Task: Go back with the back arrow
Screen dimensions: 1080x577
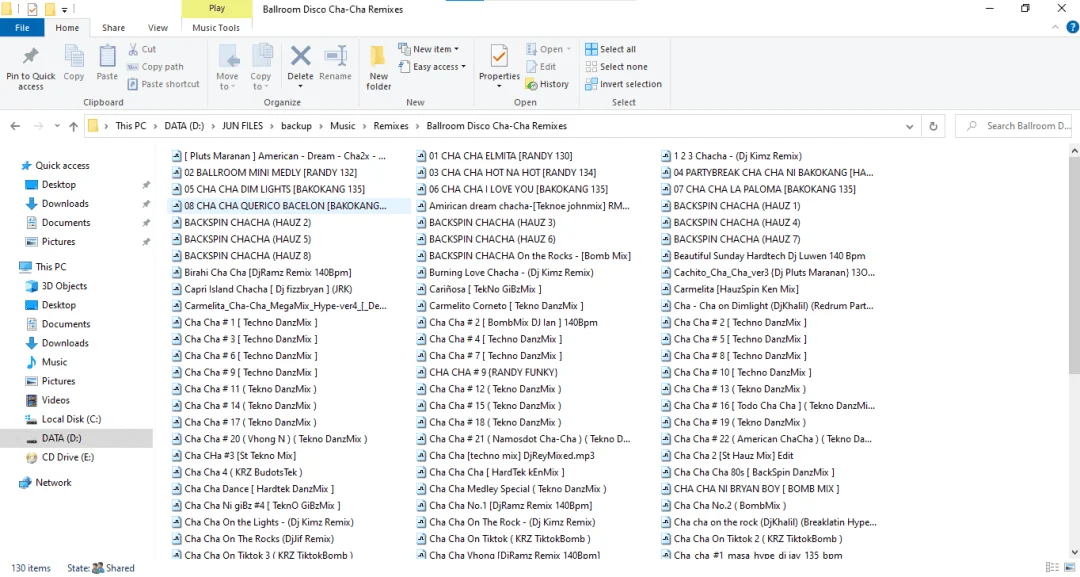Action: coord(15,126)
